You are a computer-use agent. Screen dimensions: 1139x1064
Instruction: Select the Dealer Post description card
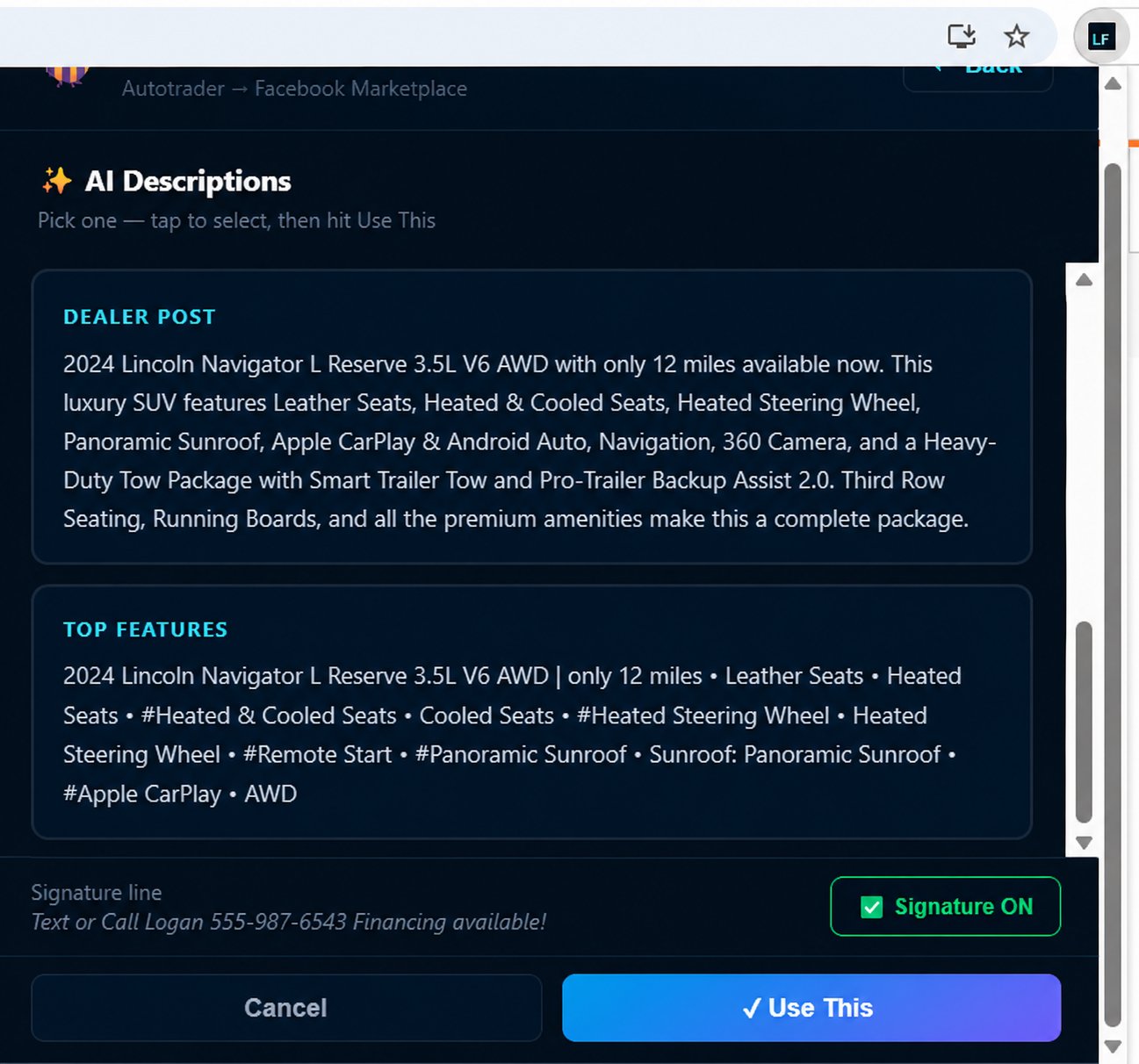[531, 416]
